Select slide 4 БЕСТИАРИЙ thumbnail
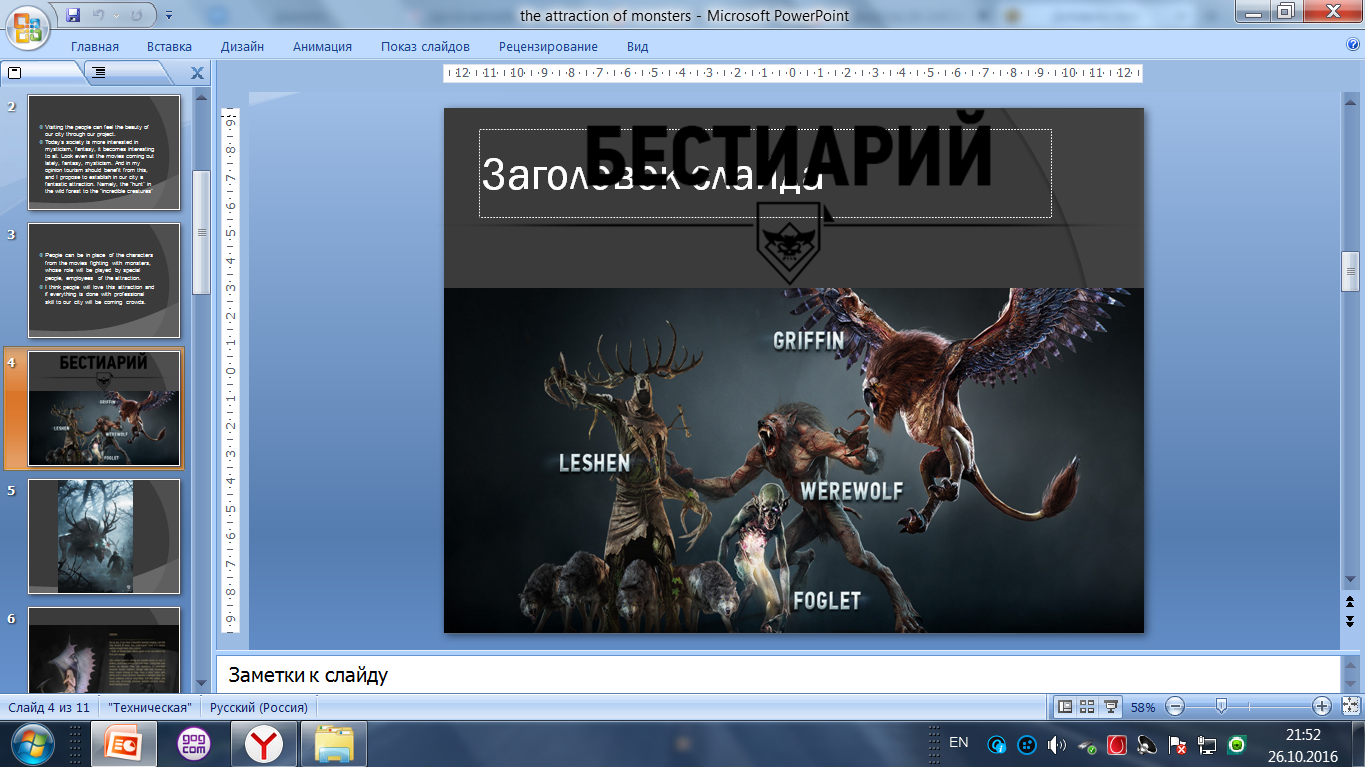1365x767 pixels. [x=104, y=408]
